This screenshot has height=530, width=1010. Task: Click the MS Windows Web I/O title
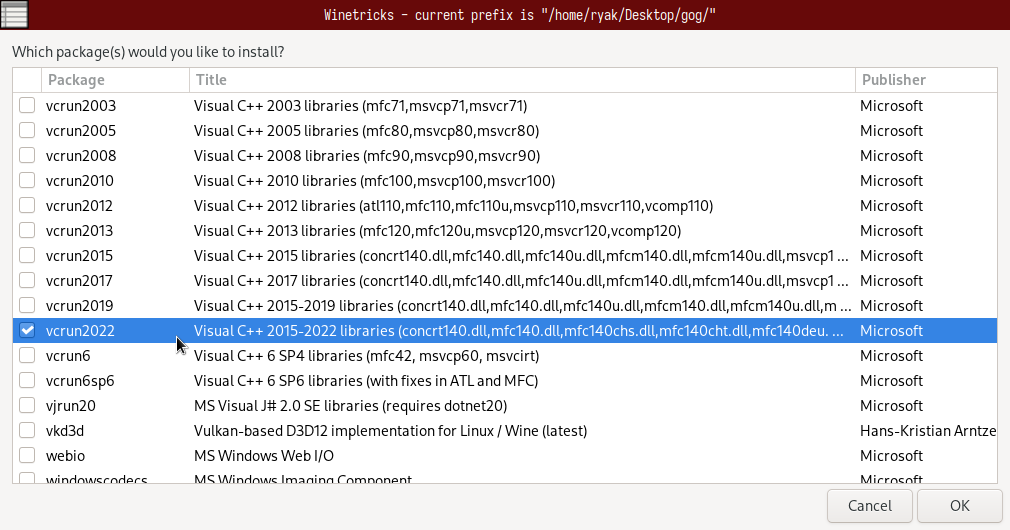[264, 456]
